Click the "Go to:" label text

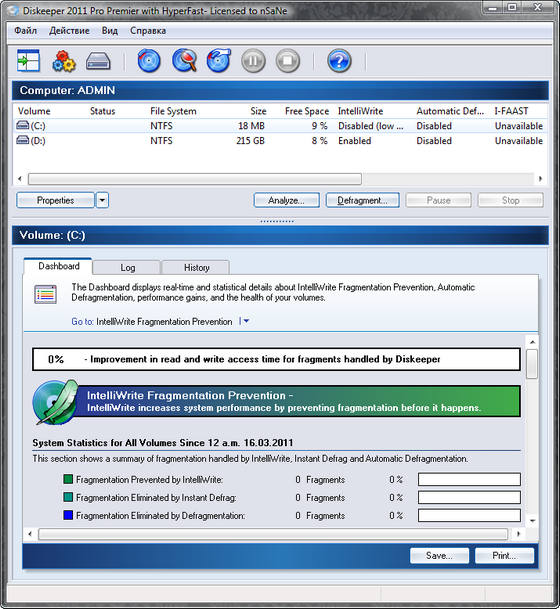[82, 322]
